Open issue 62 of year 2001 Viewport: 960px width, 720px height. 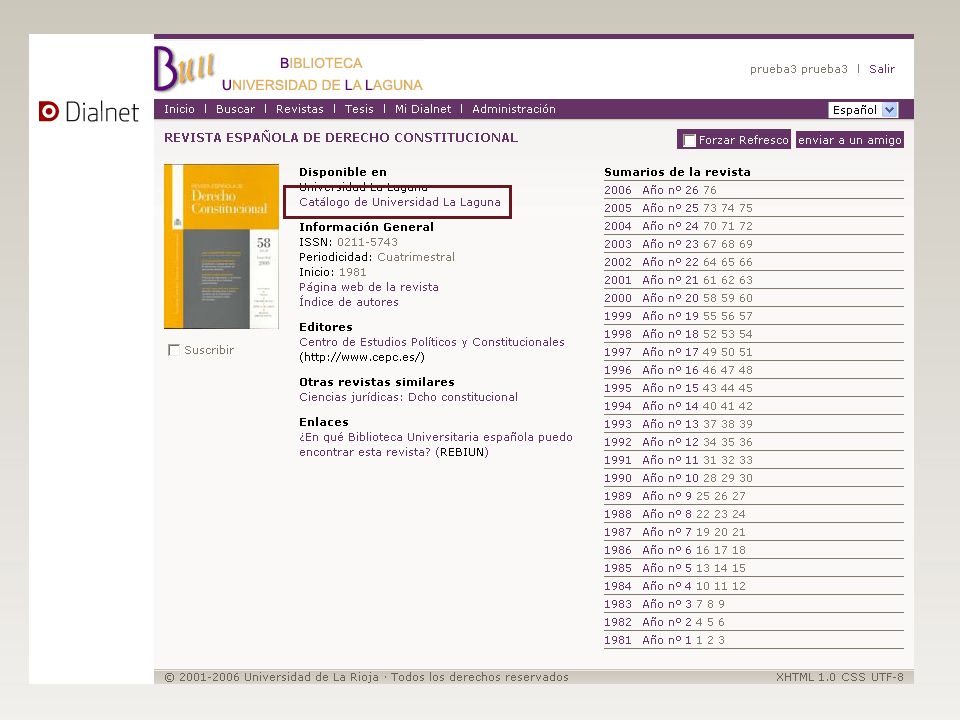(x=727, y=280)
